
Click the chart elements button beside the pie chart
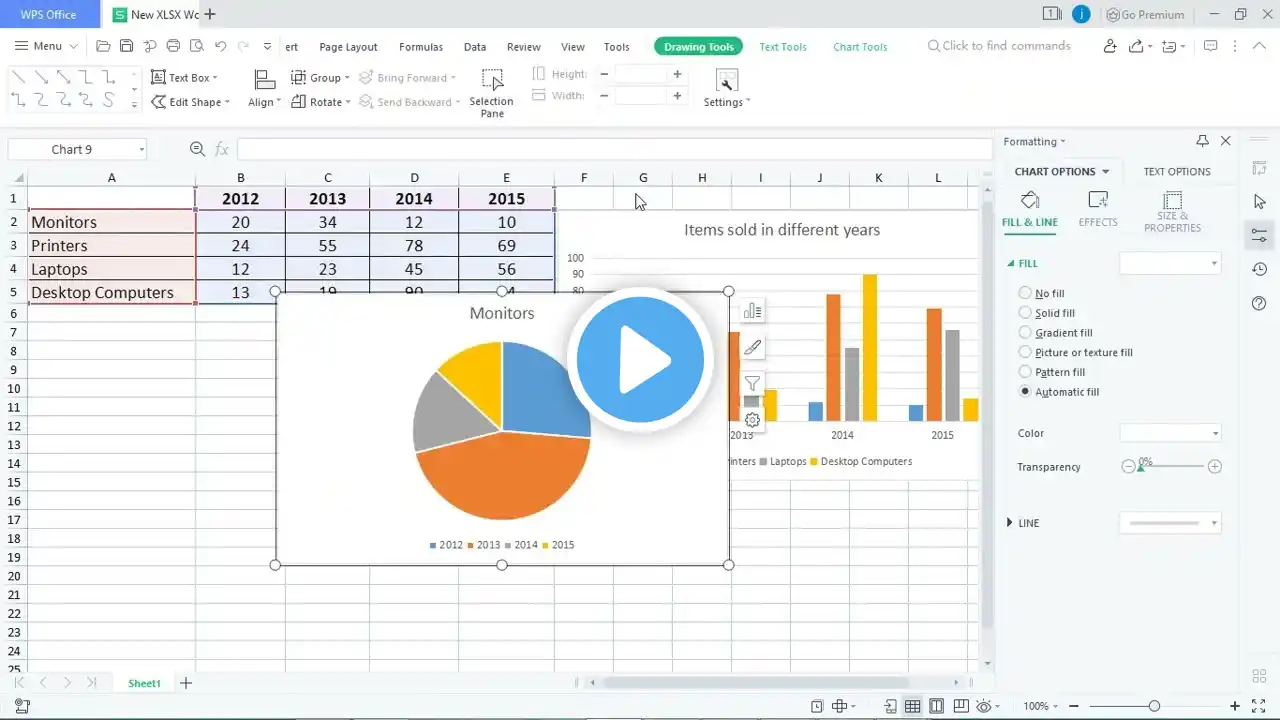point(753,311)
